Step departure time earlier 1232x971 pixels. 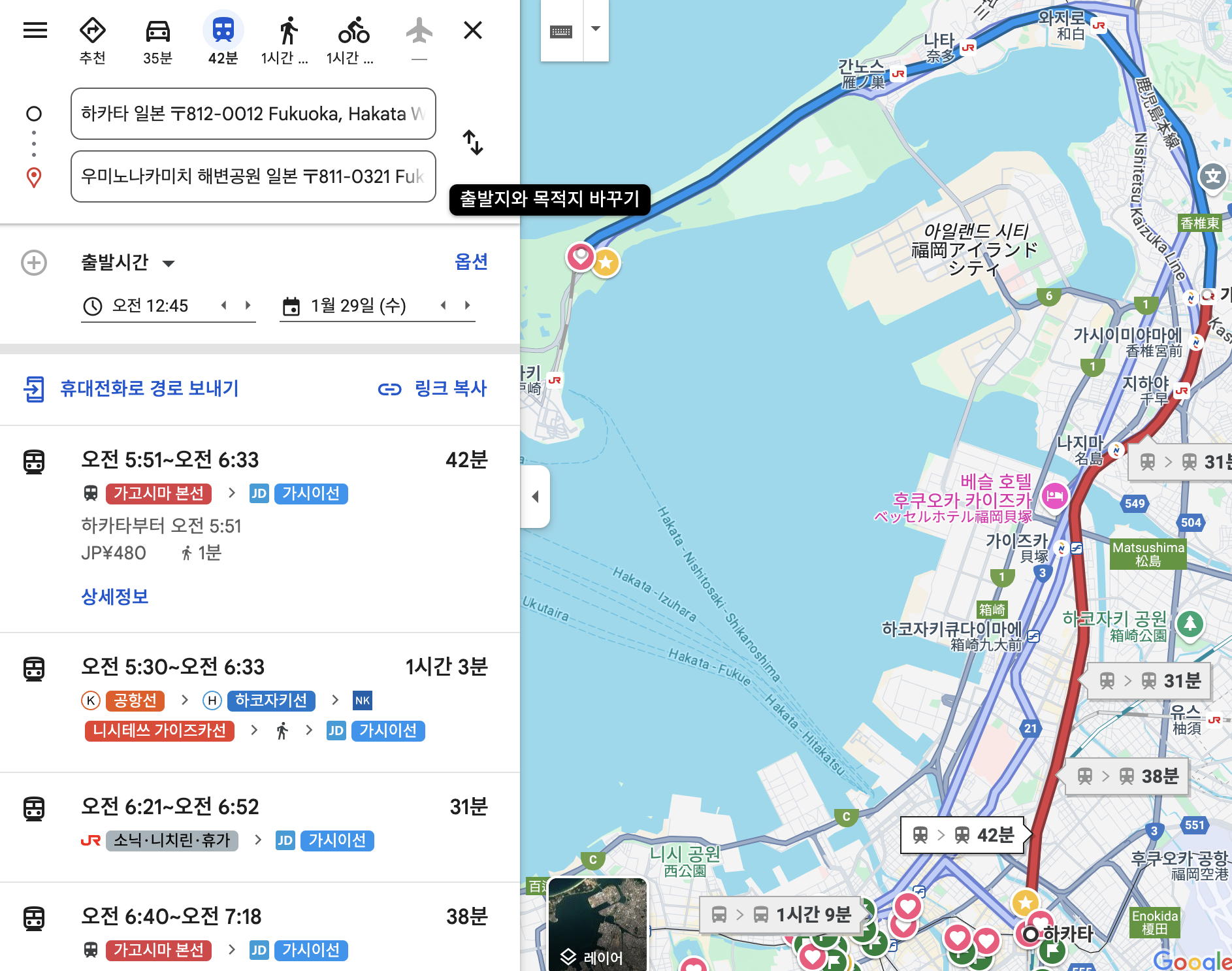[224, 305]
